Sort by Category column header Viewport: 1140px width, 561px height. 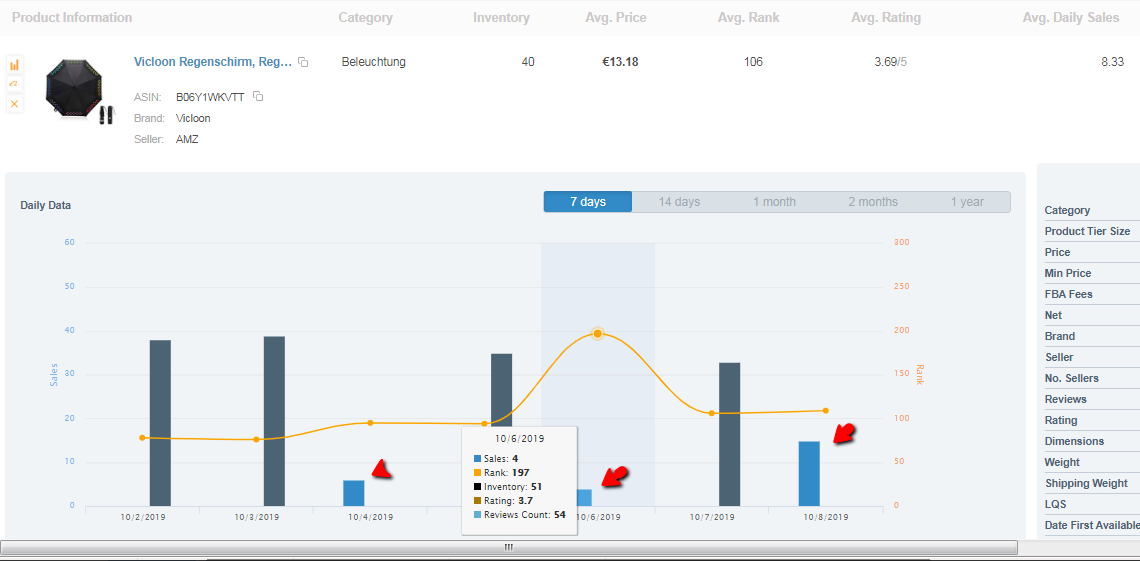[366, 17]
